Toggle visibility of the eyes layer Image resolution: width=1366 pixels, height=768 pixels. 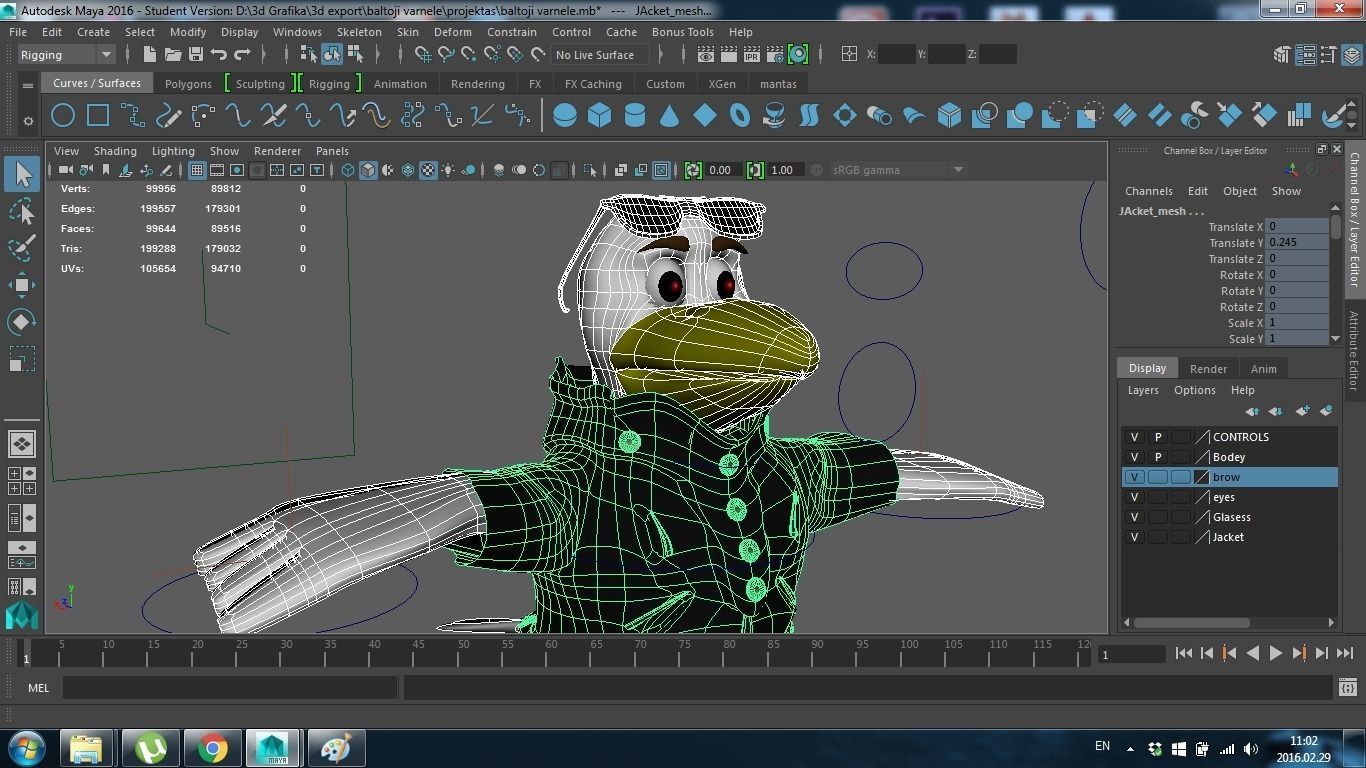click(1134, 497)
